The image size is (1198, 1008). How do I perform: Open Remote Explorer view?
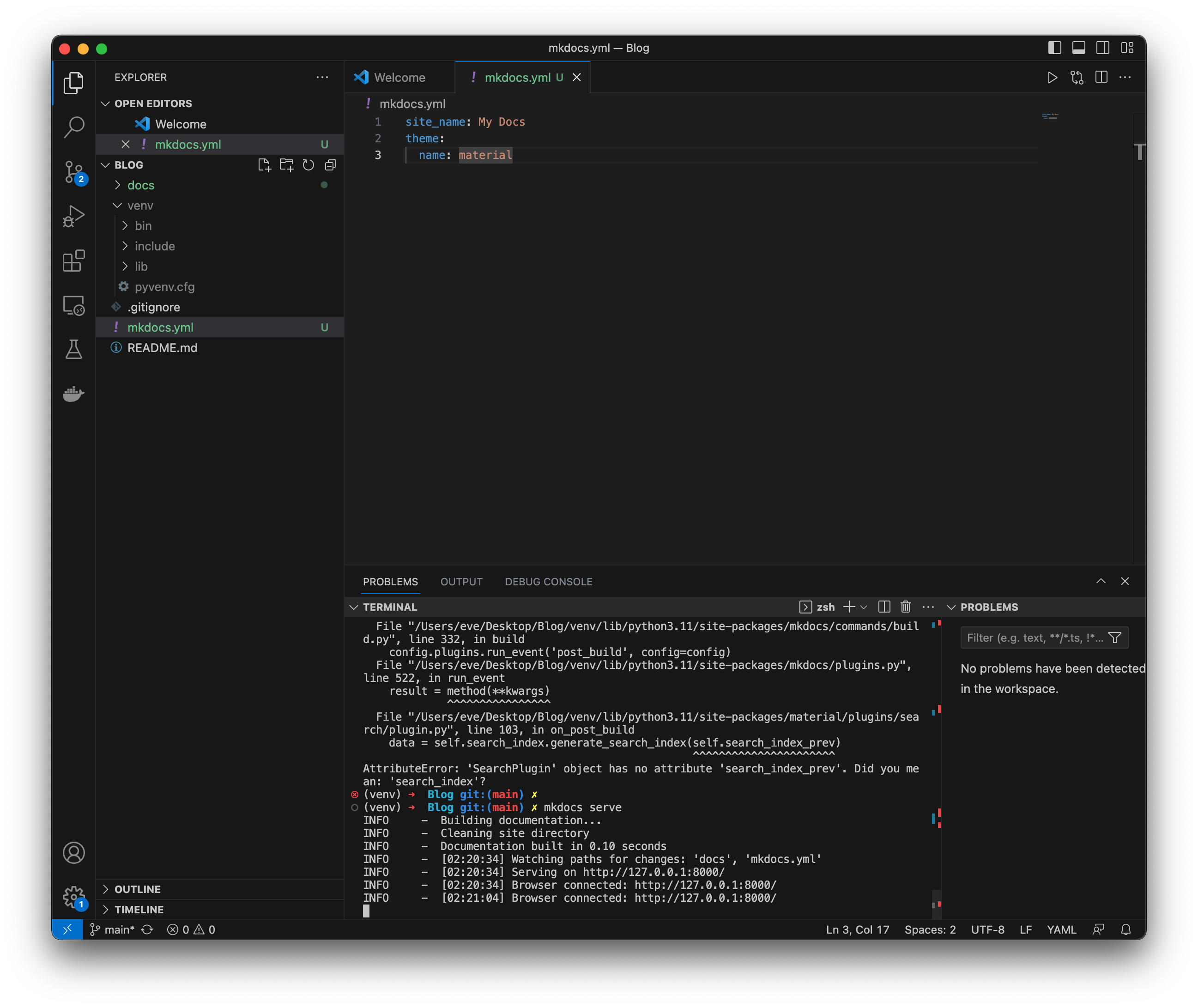[x=74, y=306]
